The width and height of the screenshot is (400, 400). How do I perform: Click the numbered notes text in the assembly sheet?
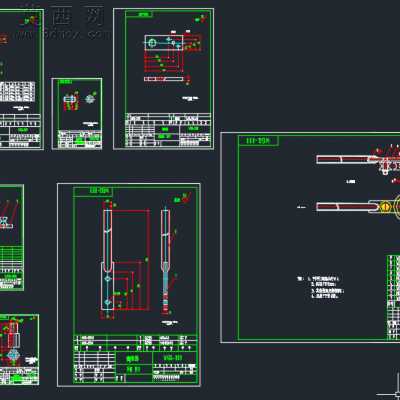click(321, 287)
